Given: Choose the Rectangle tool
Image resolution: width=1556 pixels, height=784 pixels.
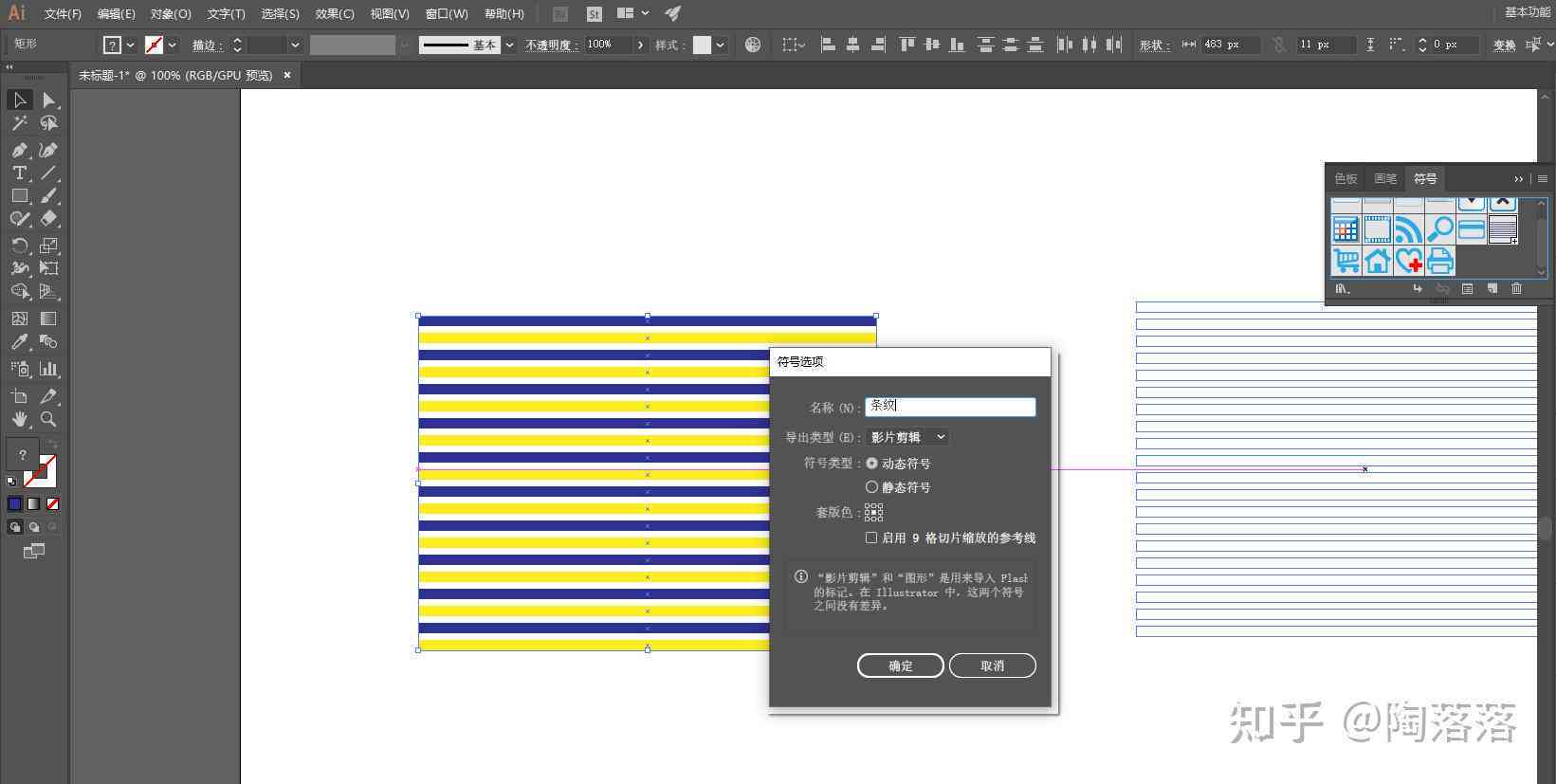Looking at the screenshot, I should coord(19,195).
